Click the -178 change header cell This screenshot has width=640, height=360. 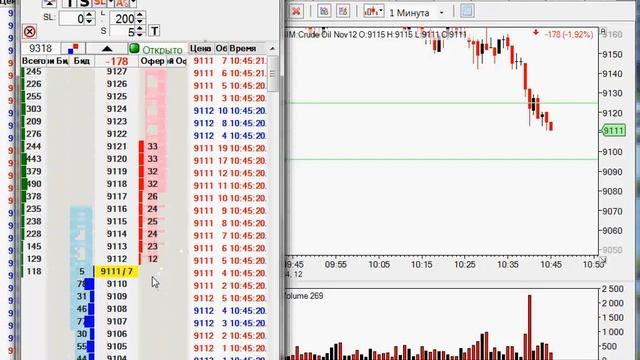tap(117, 61)
